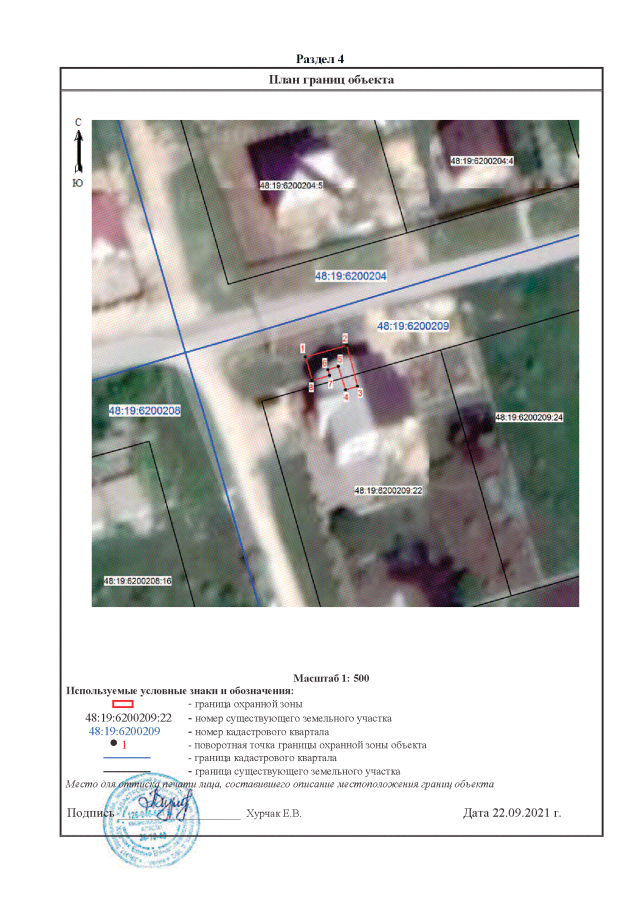Click parcel label 48:19:6200209:24
Screen dimensions: 640x905
pyautogui.click(x=529, y=416)
